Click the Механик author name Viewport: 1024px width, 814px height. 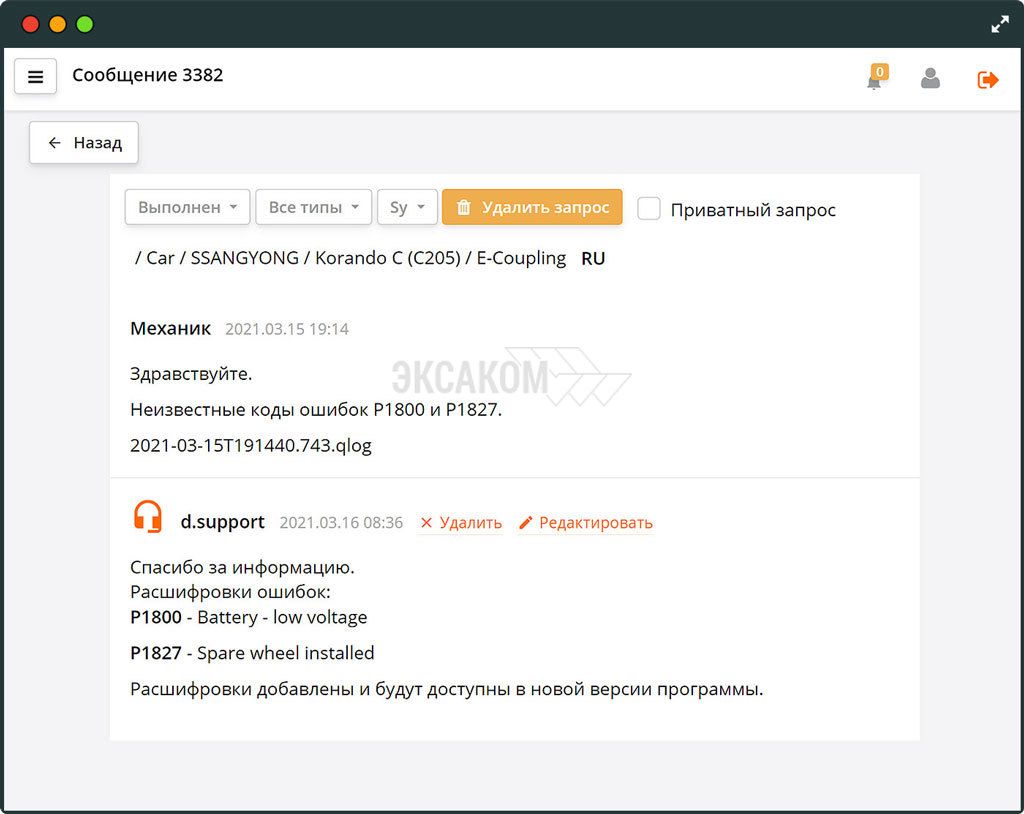coord(171,329)
